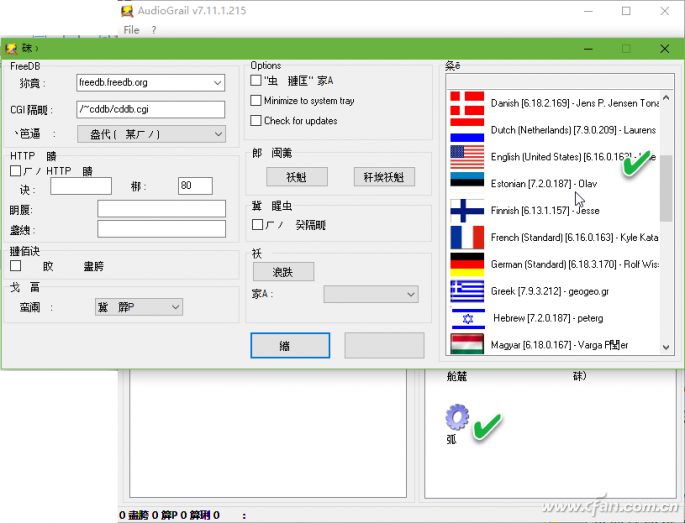
Task: Select the Danish flag icon
Action: pos(467,104)
